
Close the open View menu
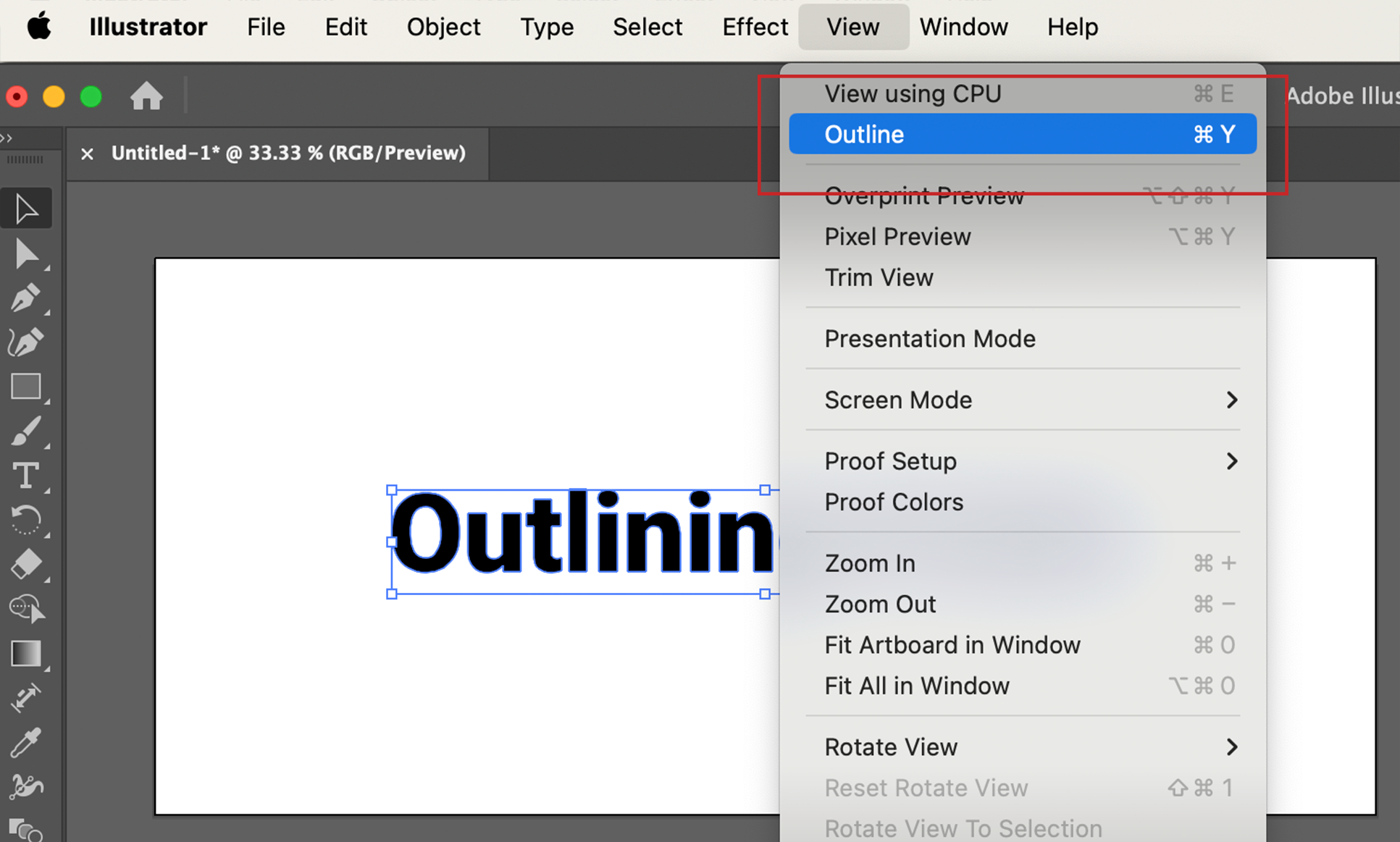853,28
